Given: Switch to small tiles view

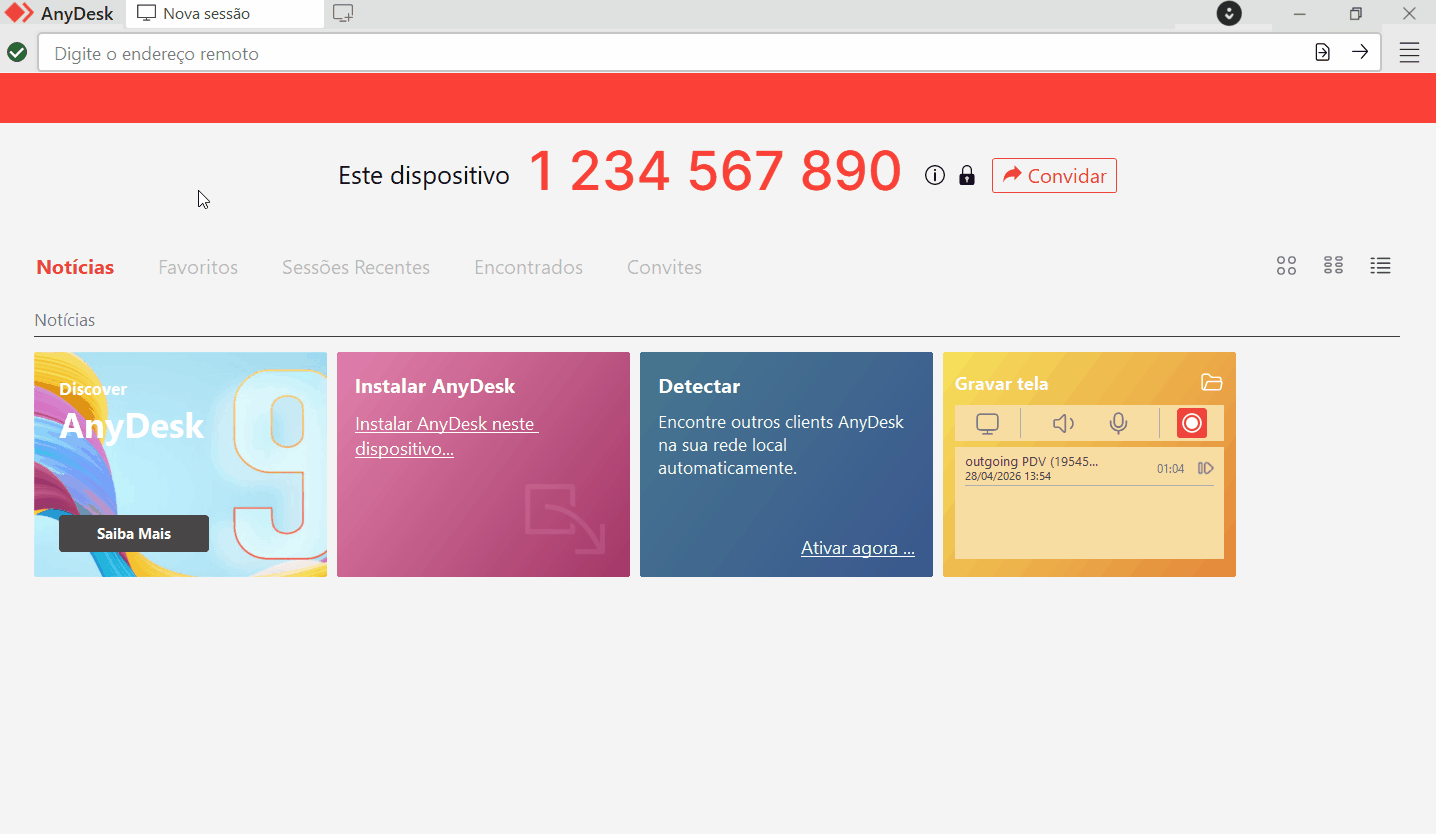Looking at the screenshot, I should pos(1333,266).
